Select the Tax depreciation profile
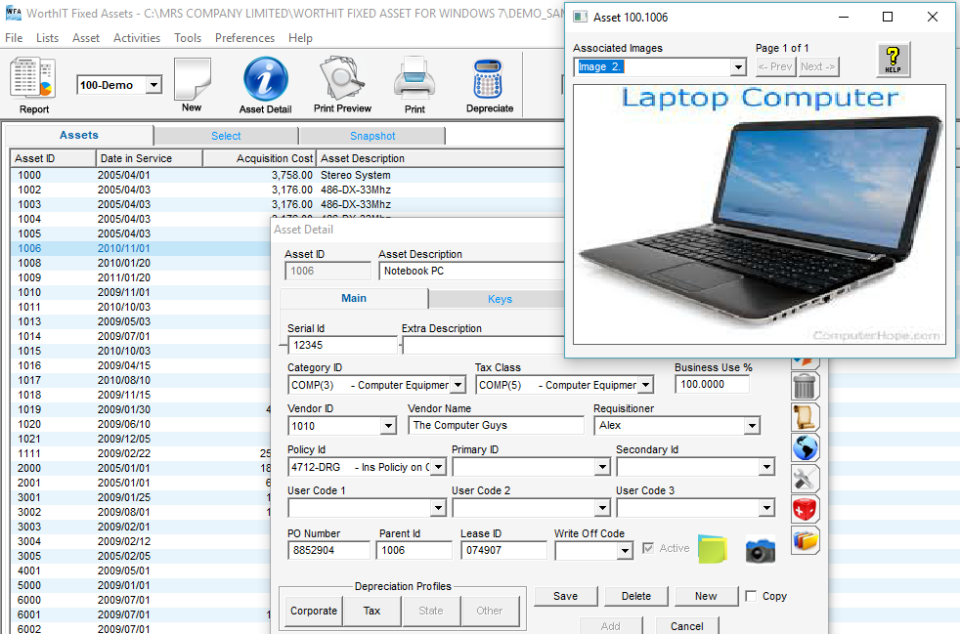The height and width of the screenshot is (634, 960). 372,610
